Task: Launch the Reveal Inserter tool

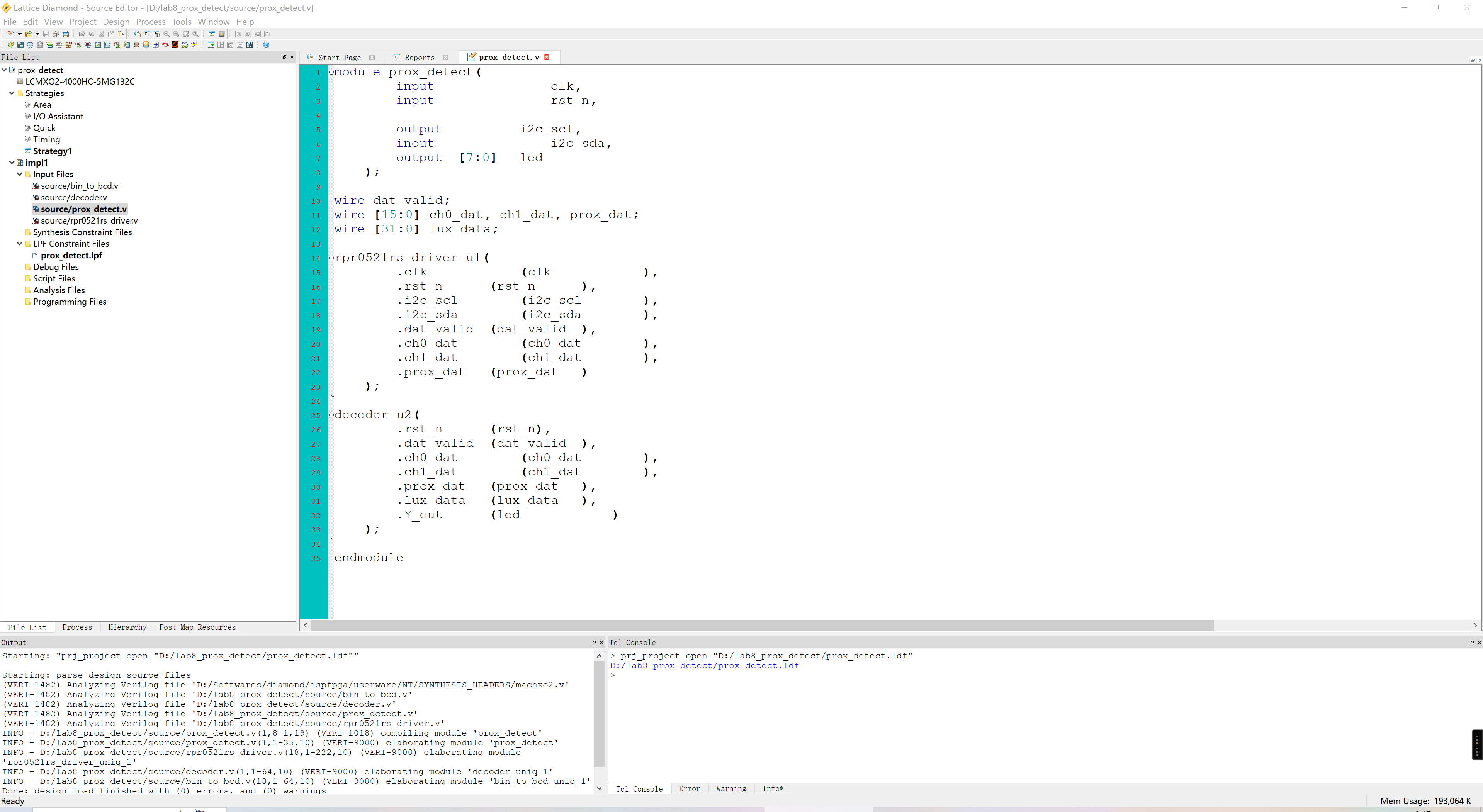Action: (x=78, y=45)
